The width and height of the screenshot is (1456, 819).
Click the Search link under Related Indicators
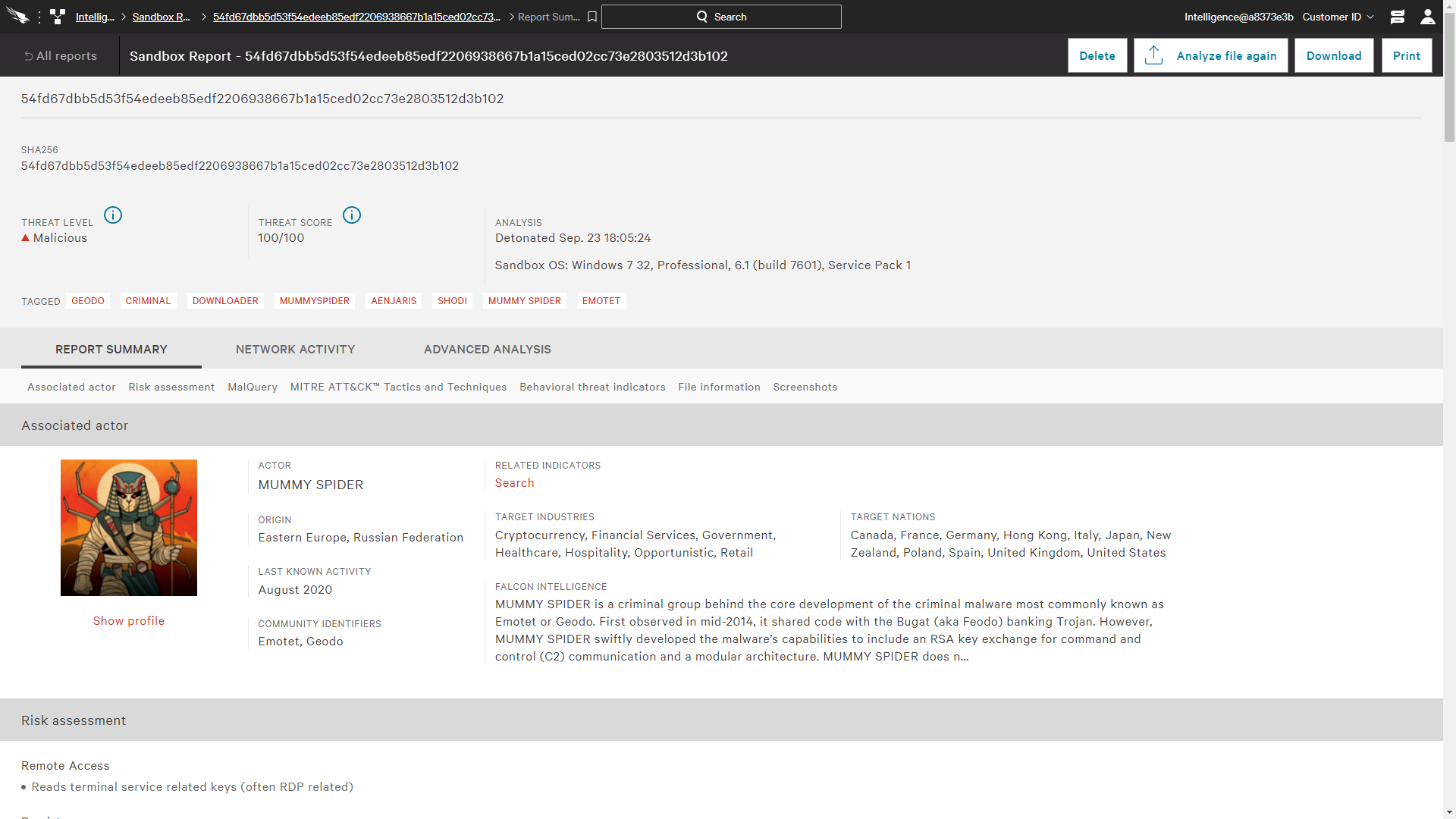click(x=514, y=482)
